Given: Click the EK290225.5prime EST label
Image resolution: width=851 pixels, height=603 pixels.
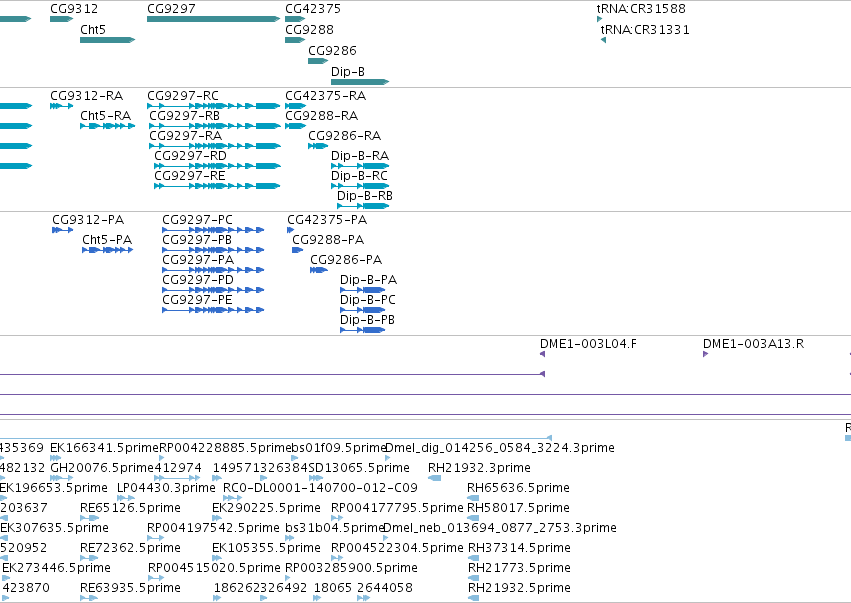Looking at the screenshot, I should point(266,508).
